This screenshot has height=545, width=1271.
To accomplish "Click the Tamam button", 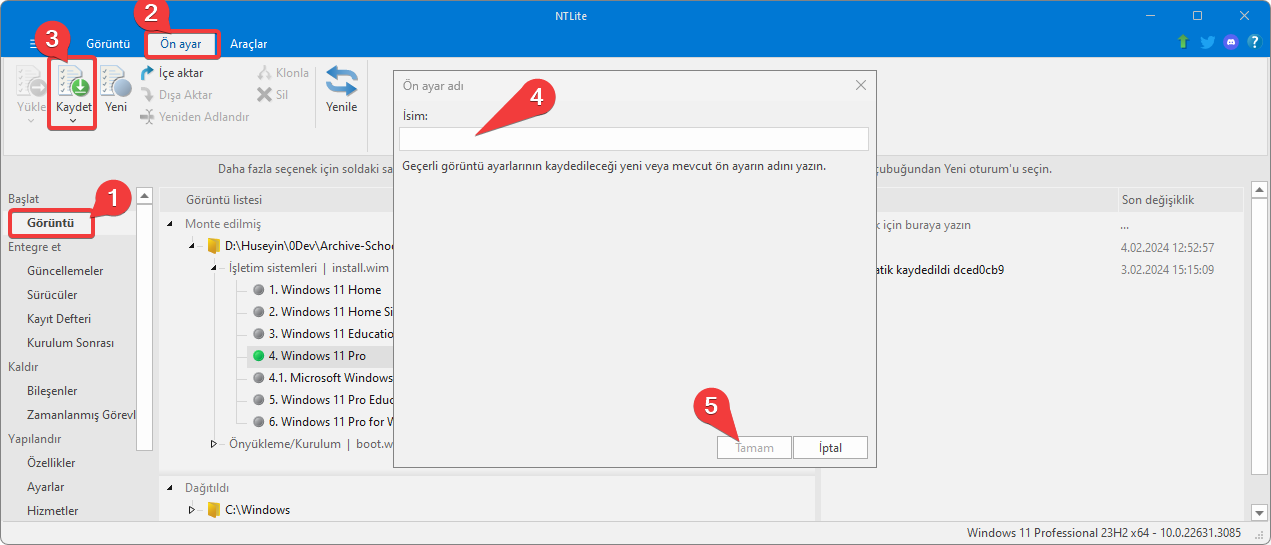I will coord(754,447).
